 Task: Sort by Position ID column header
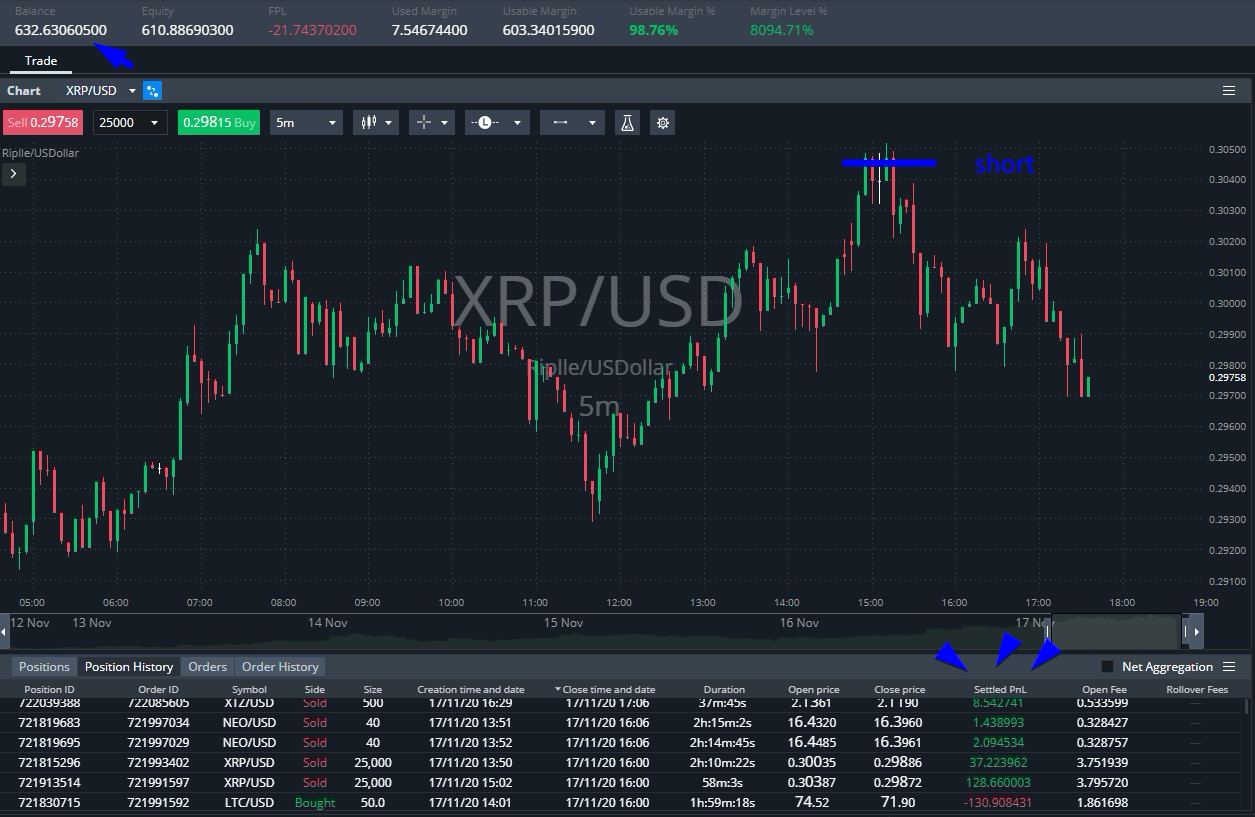(49, 689)
